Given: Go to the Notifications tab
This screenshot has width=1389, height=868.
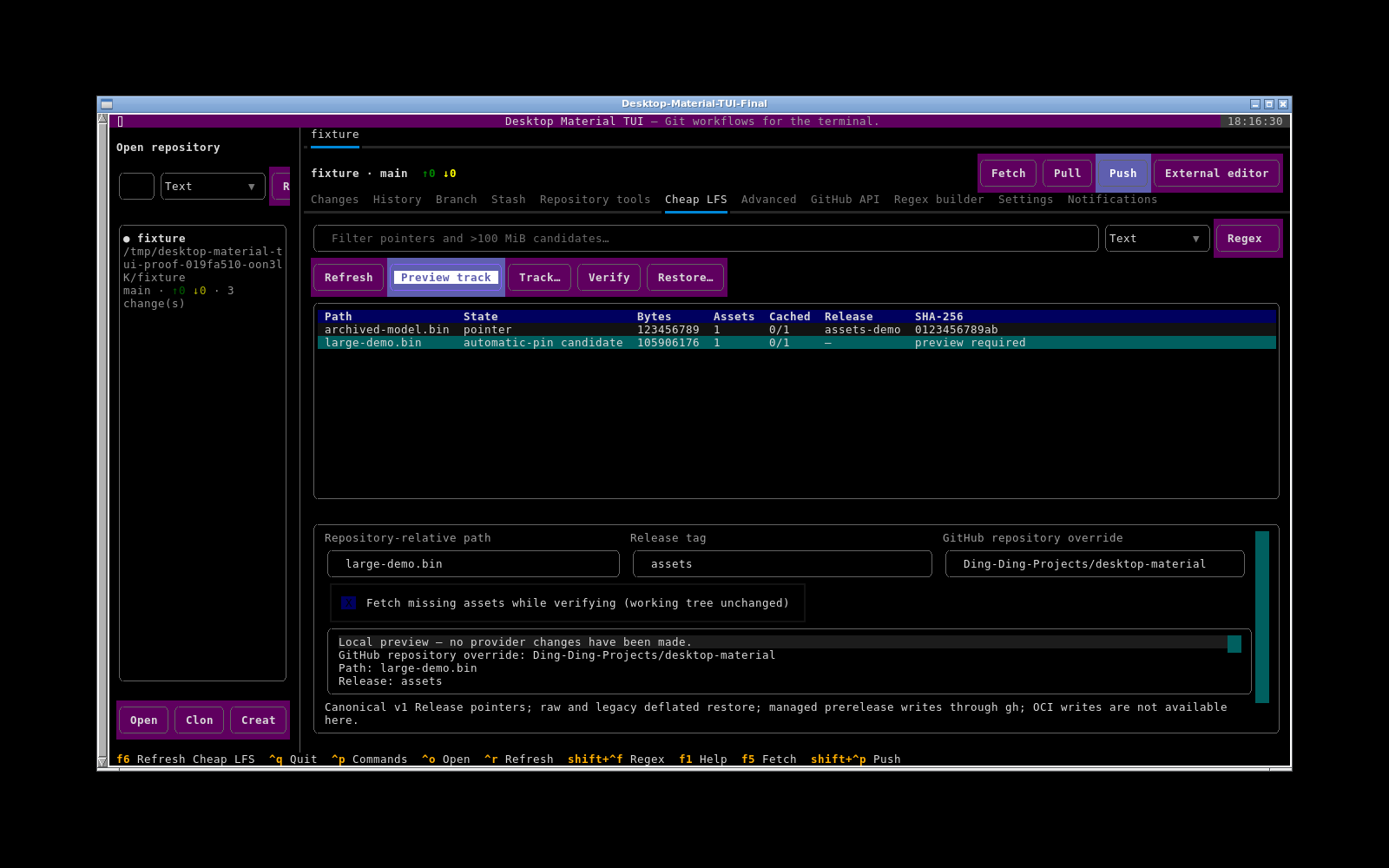Looking at the screenshot, I should coord(1112,200).
